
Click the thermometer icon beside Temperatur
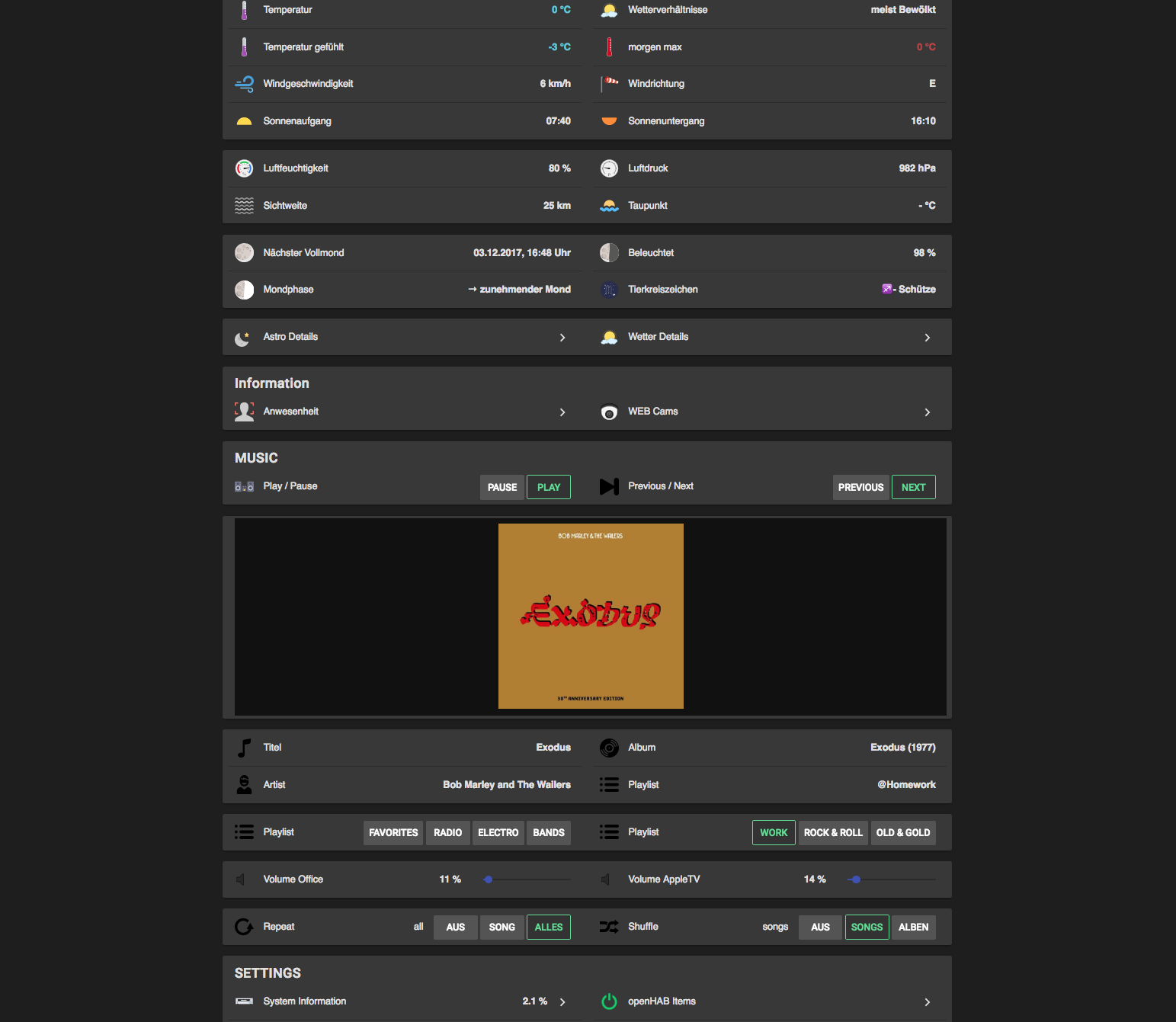244,10
